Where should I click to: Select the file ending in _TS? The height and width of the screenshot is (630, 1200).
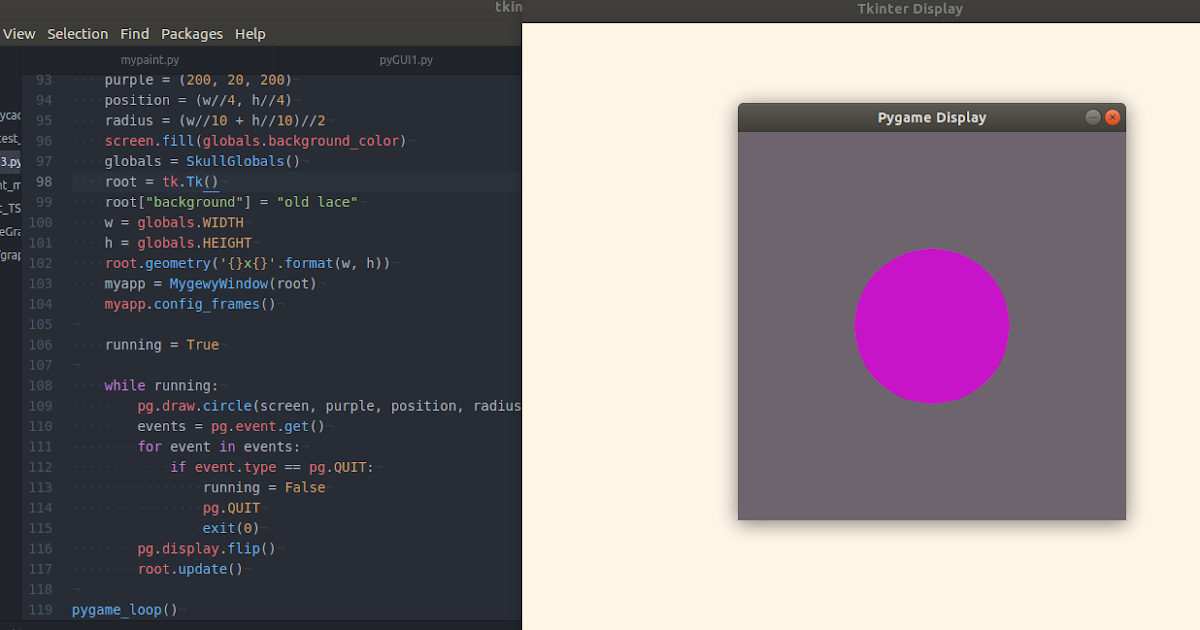pos(9,208)
